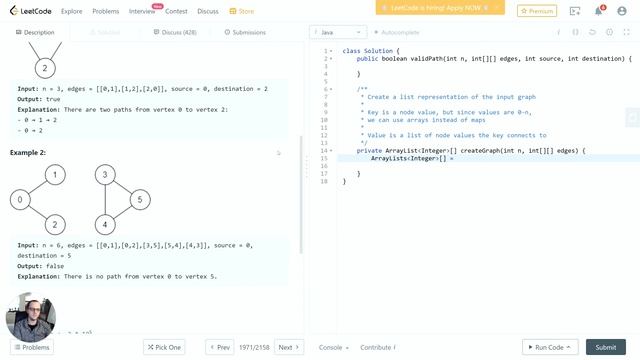Open the Explore menu
Screen dimensions: 640x360
pyautogui.click(x=71, y=11)
